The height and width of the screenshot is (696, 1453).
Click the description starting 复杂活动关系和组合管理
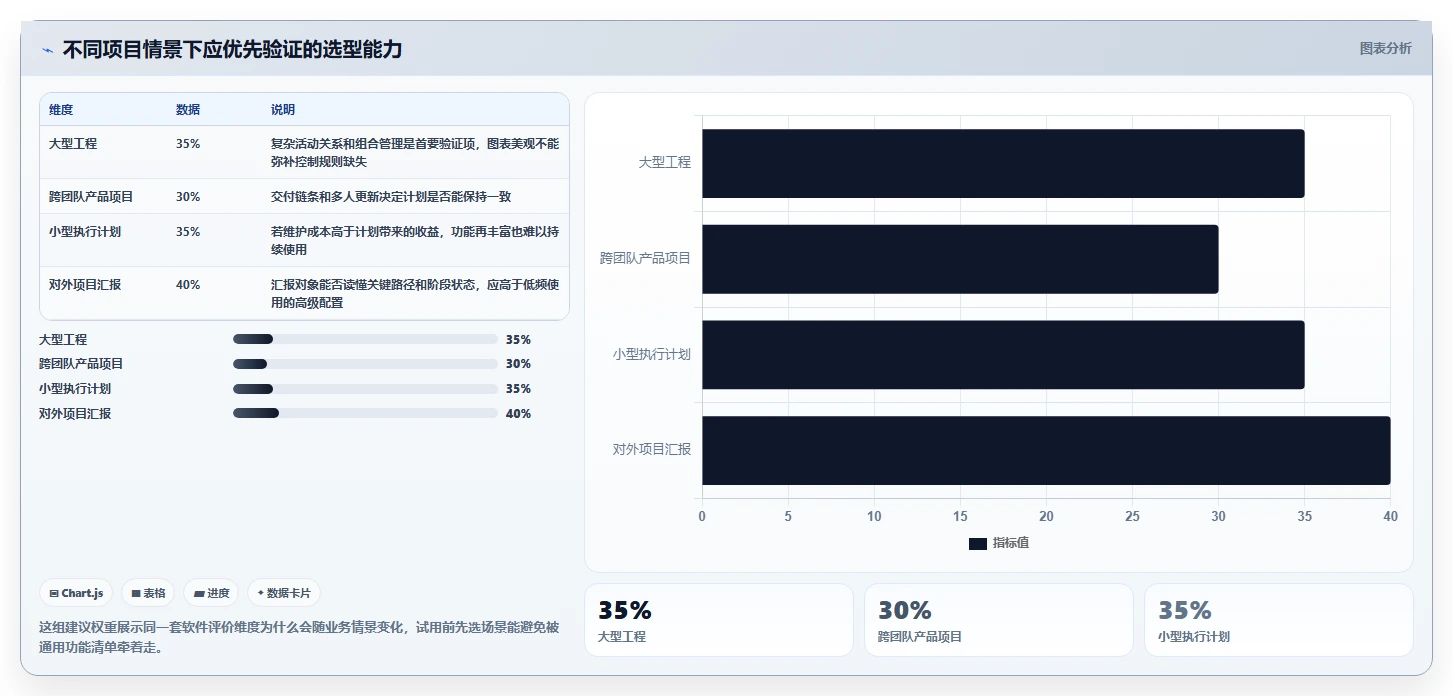(415, 152)
